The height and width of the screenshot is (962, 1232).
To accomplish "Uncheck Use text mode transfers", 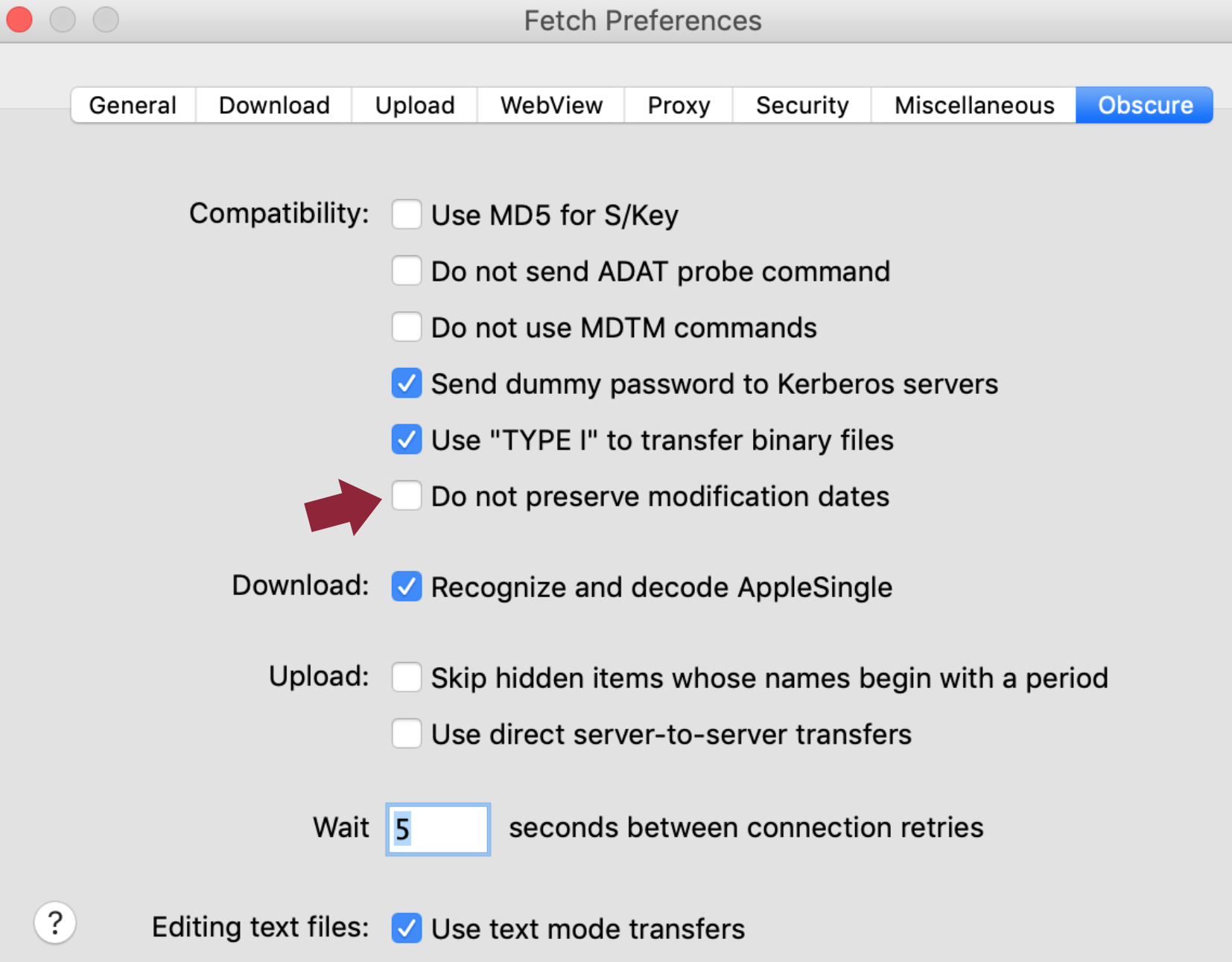I will pyautogui.click(x=407, y=928).
